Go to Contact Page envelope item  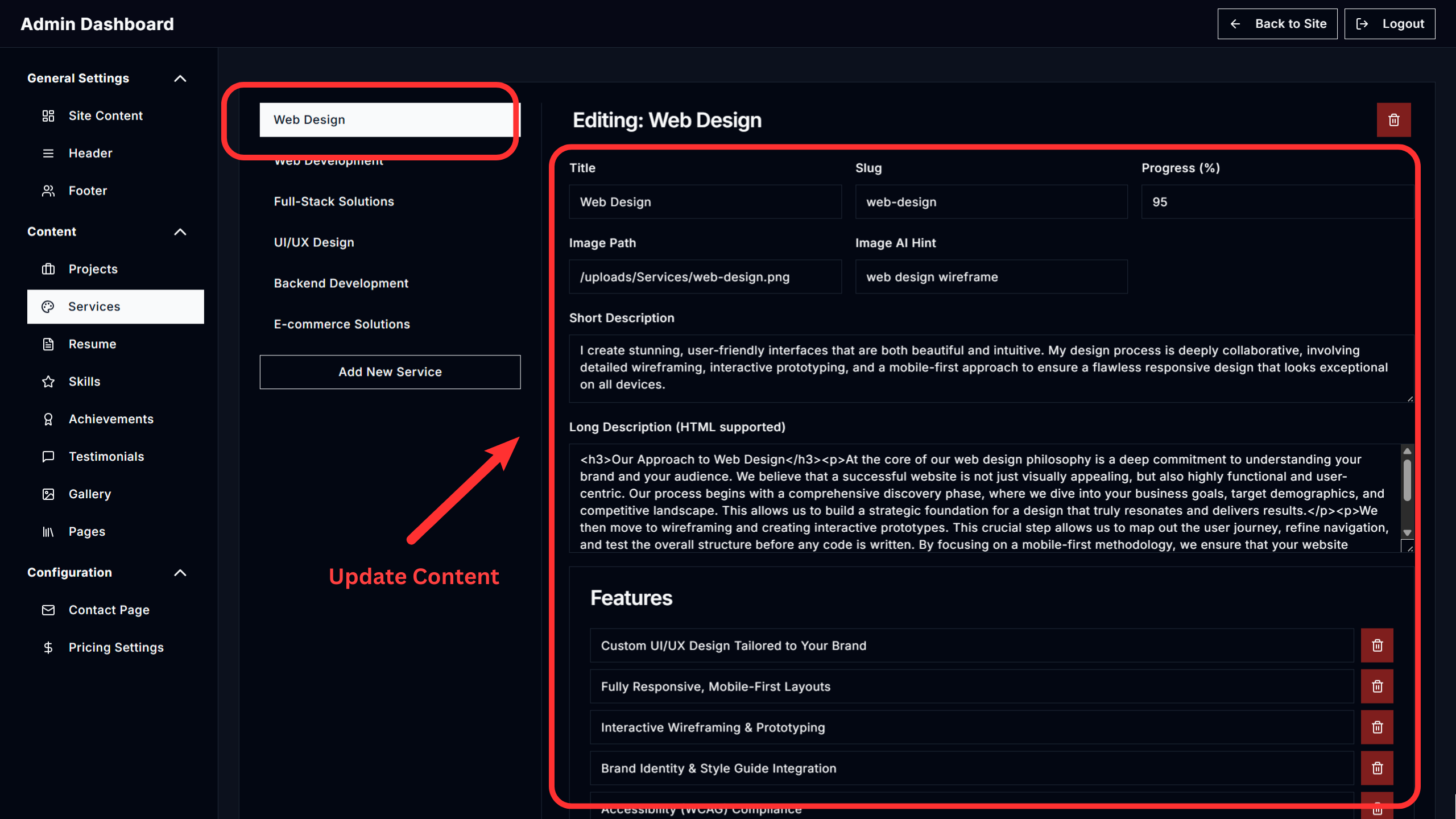tap(109, 610)
